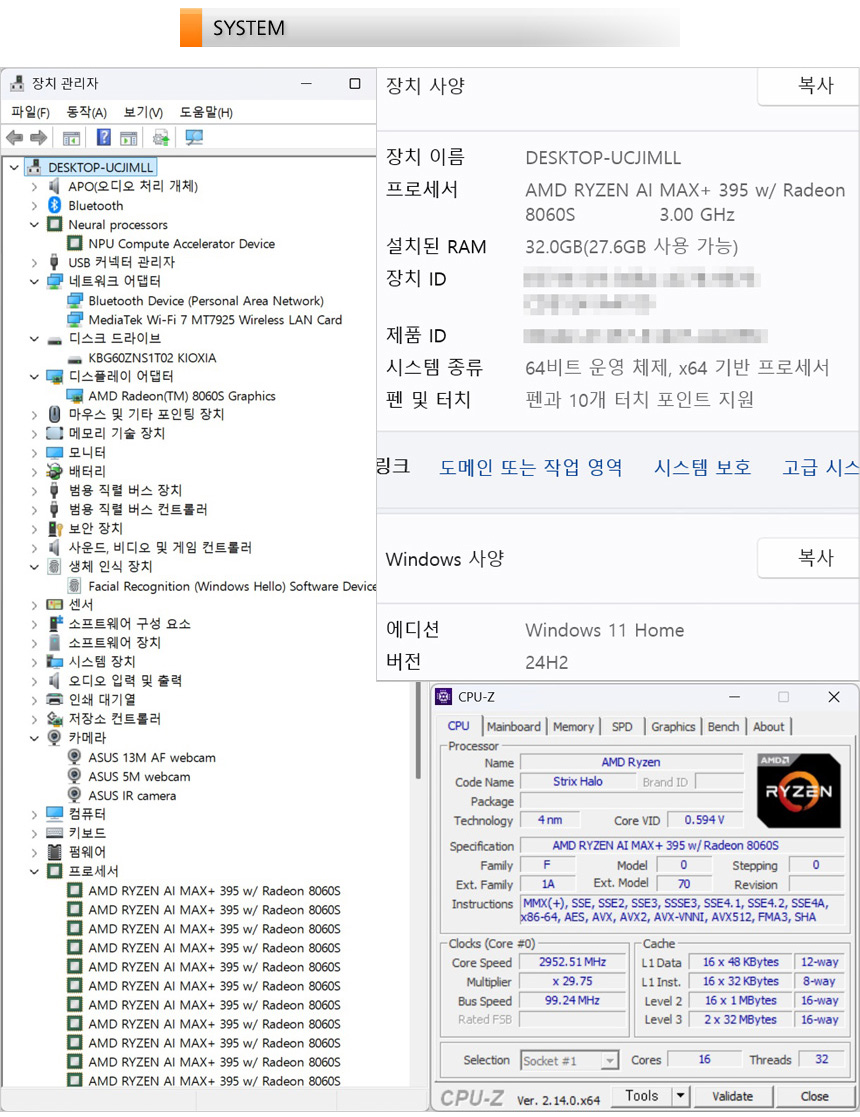Expand the 키보드 category
Viewport: 860px width, 1117px height.
click(35, 833)
